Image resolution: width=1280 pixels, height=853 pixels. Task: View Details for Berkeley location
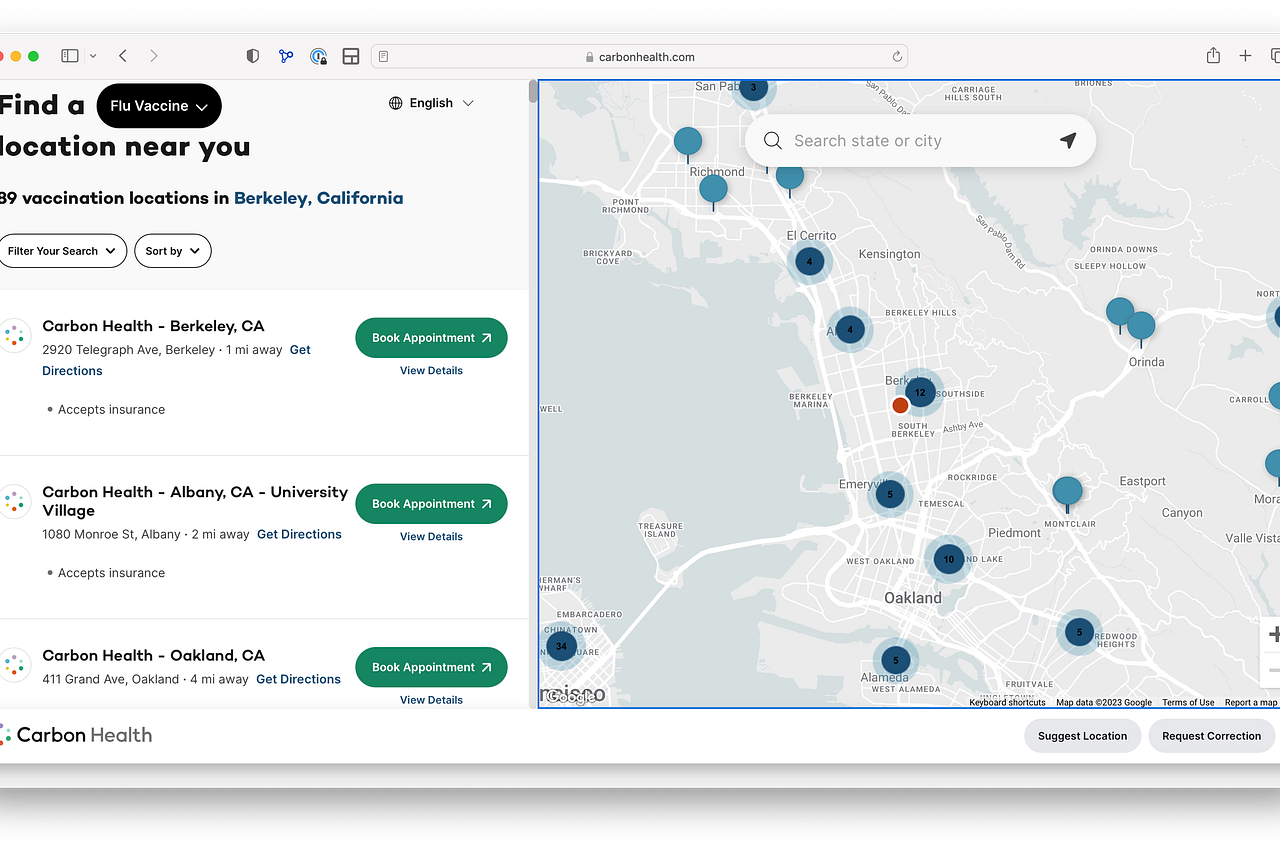click(x=431, y=370)
